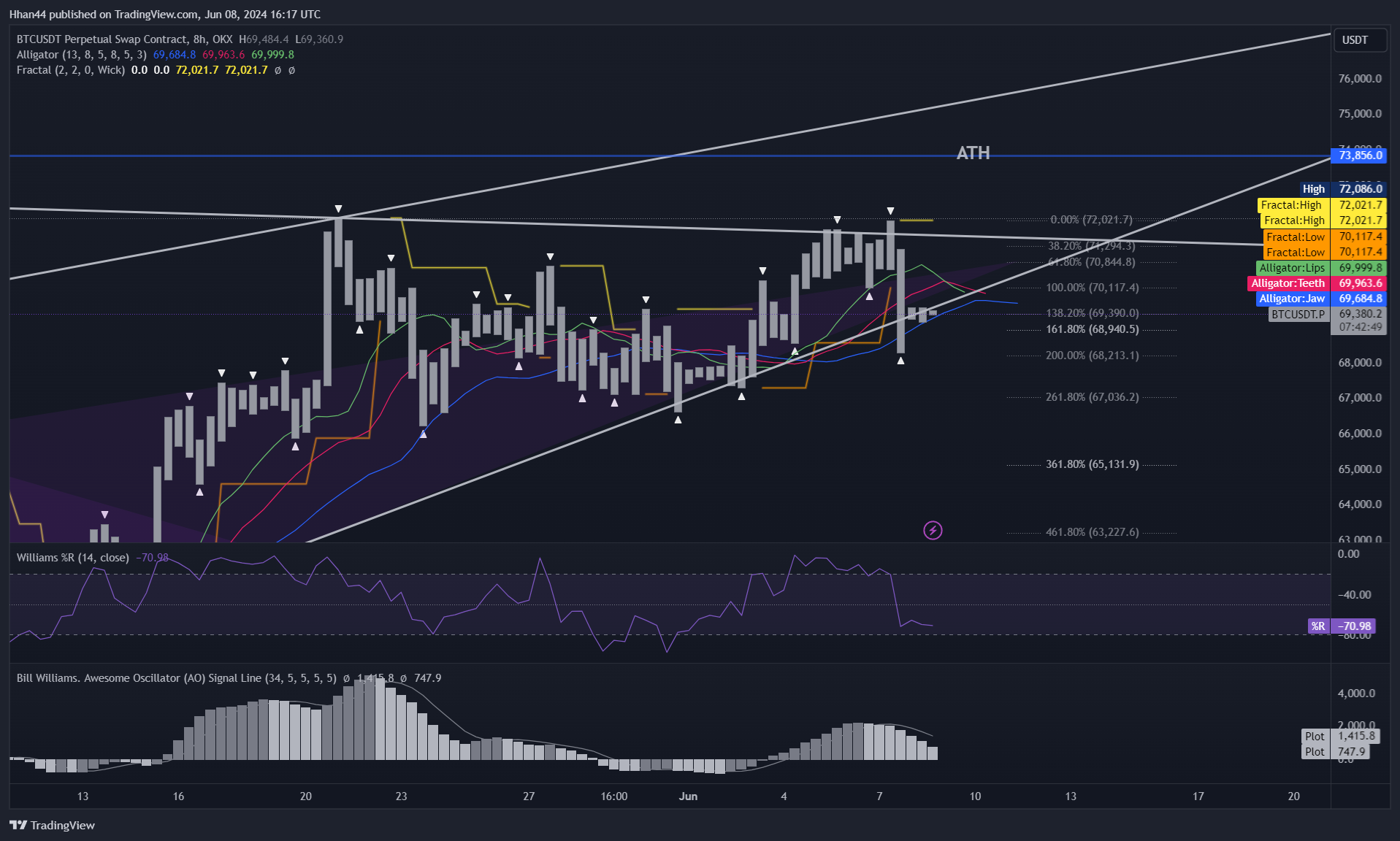1400x841 pixels.
Task: Click the Plot 747.9 value tag
Action: [x=1336, y=752]
